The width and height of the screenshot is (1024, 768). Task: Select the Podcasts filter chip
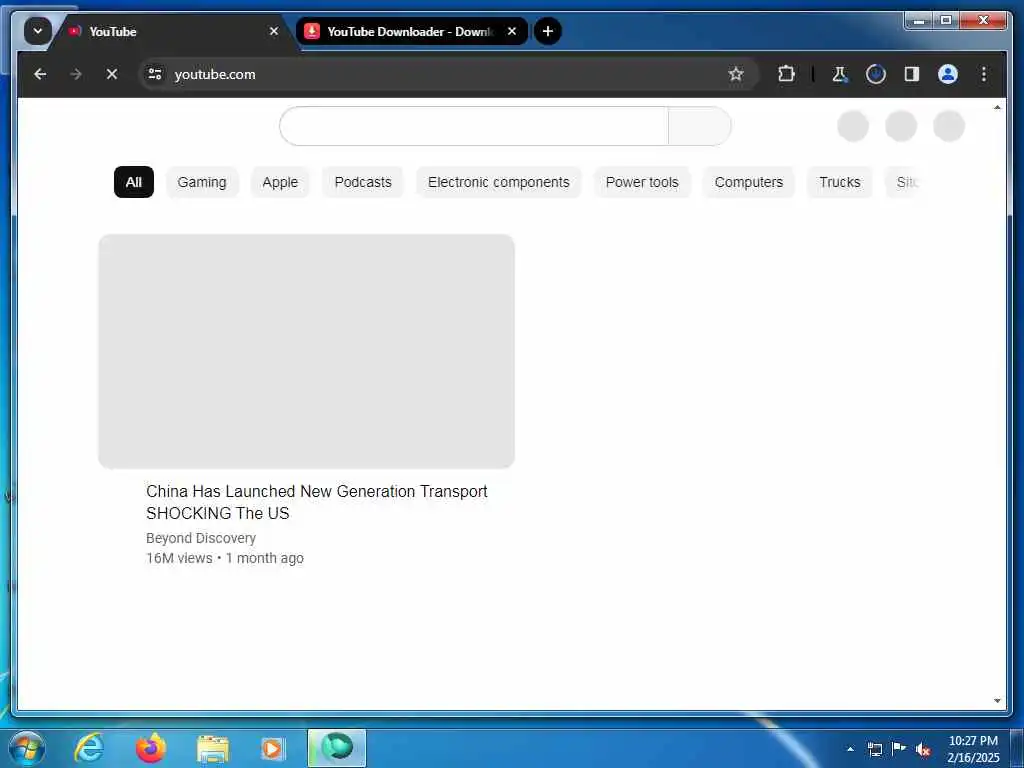(363, 182)
